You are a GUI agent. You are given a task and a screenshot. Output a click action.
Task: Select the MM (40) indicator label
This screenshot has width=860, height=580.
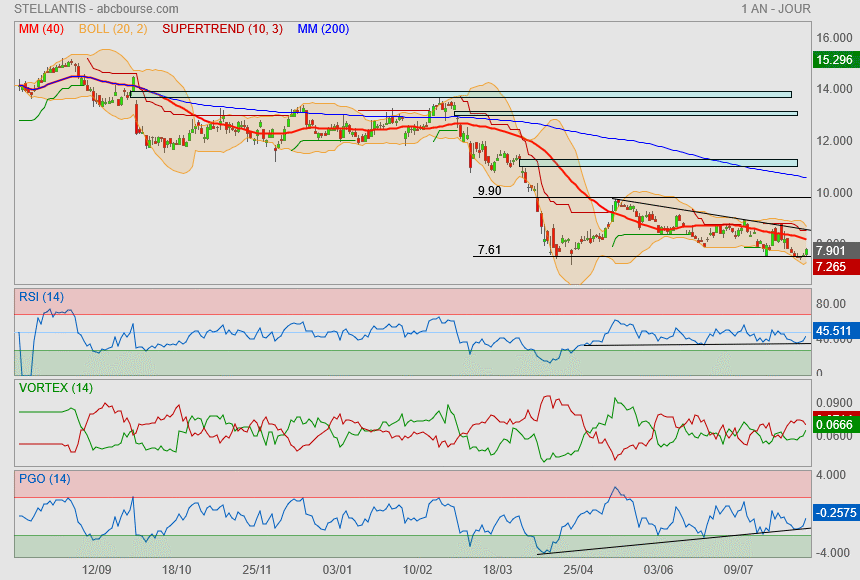[41, 29]
